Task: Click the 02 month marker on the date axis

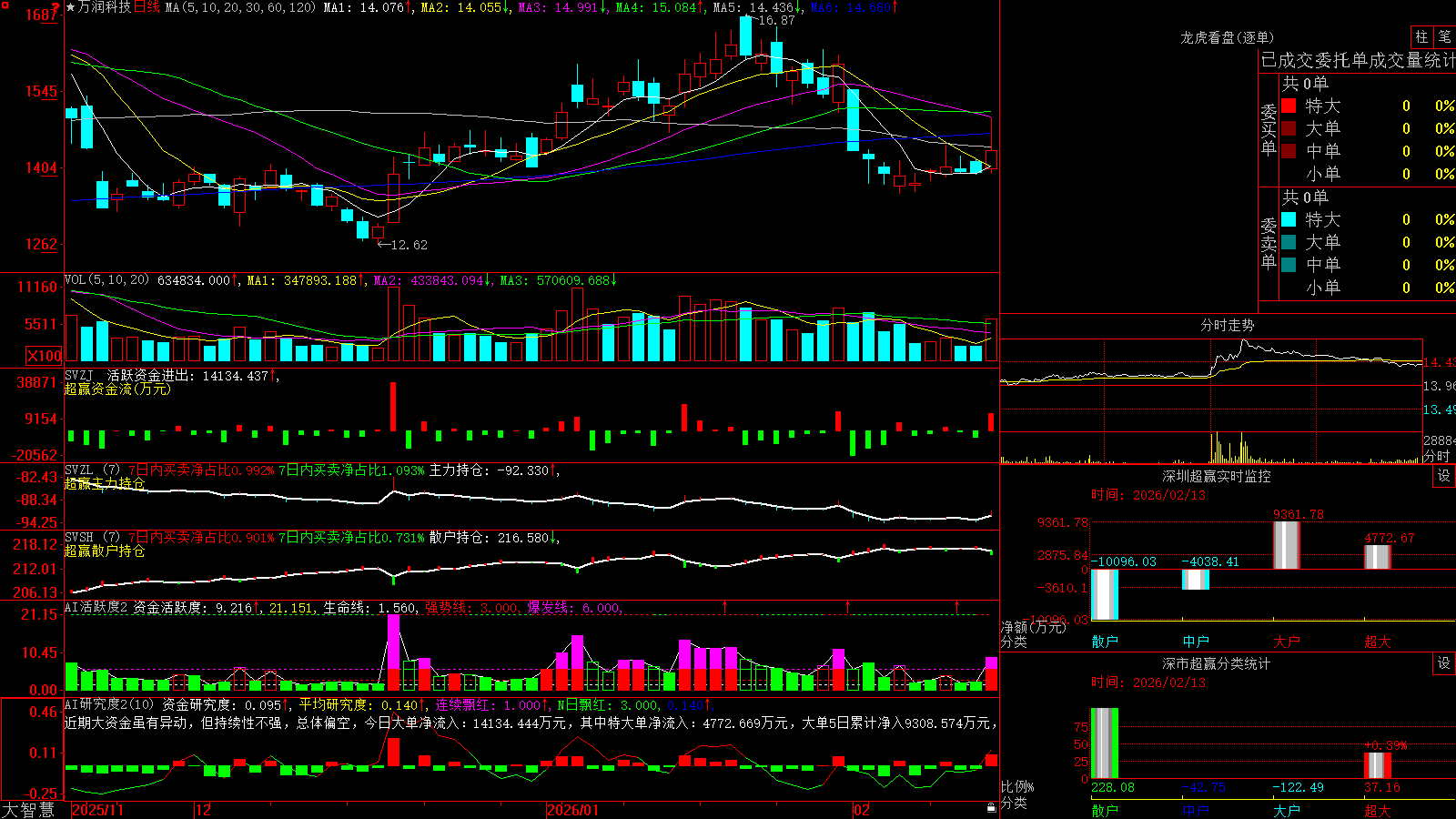Action: coord(861,810)
